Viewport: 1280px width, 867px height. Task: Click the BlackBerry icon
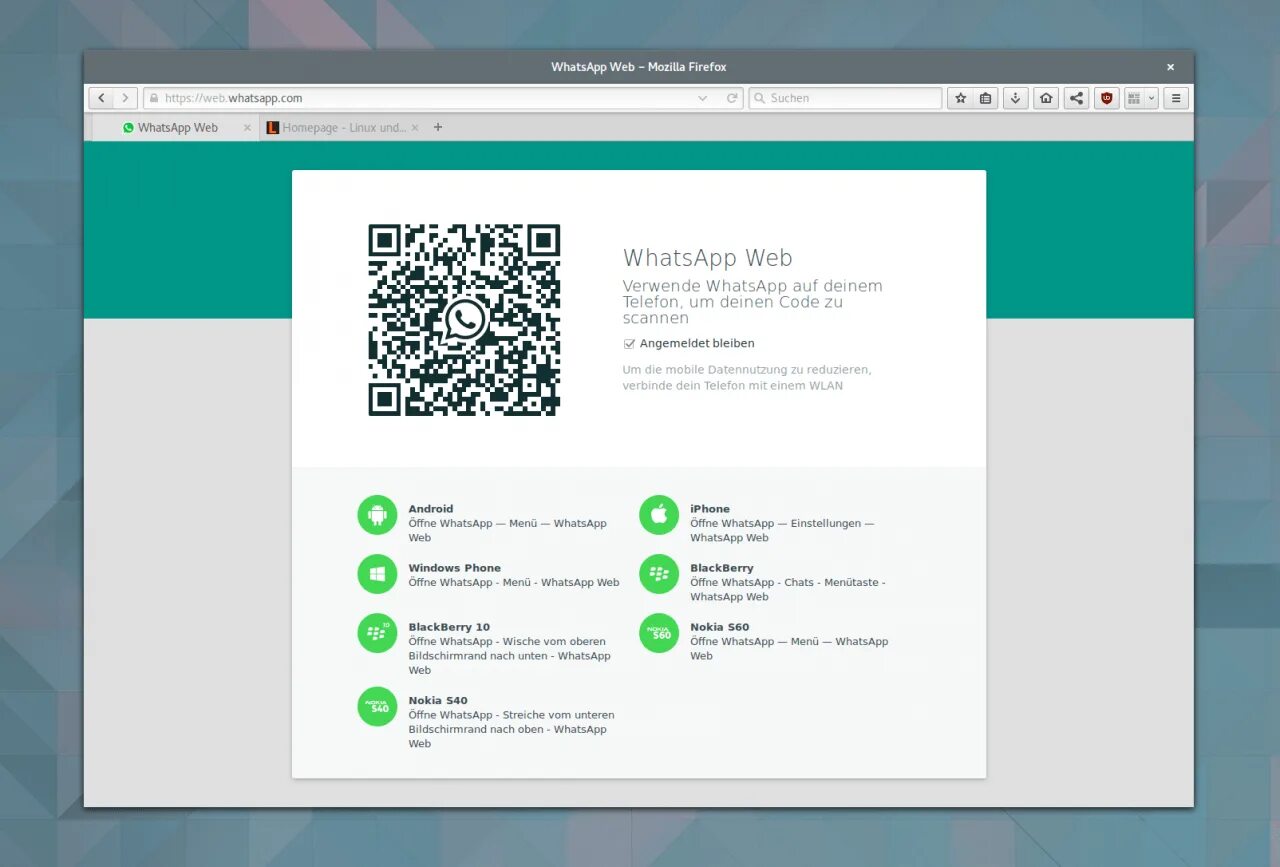pyautogui.click(x=659, y=574)
